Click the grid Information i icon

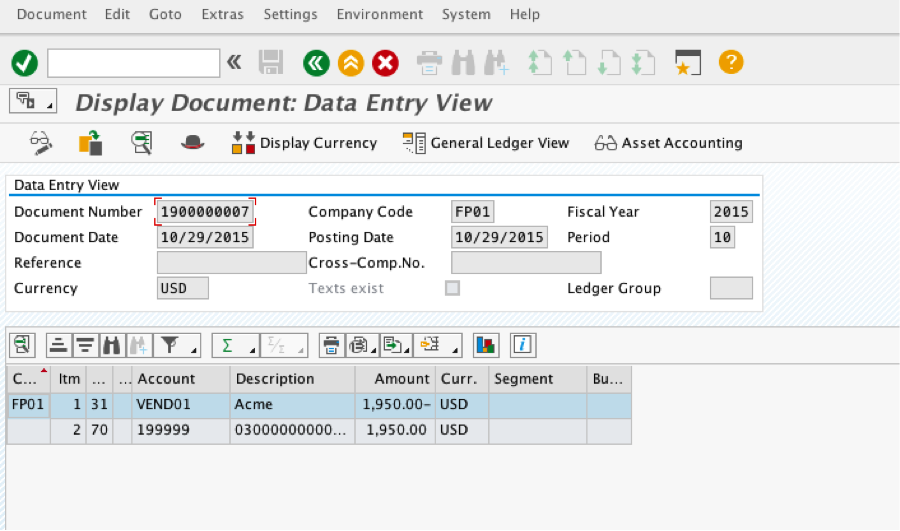(522, 345)
